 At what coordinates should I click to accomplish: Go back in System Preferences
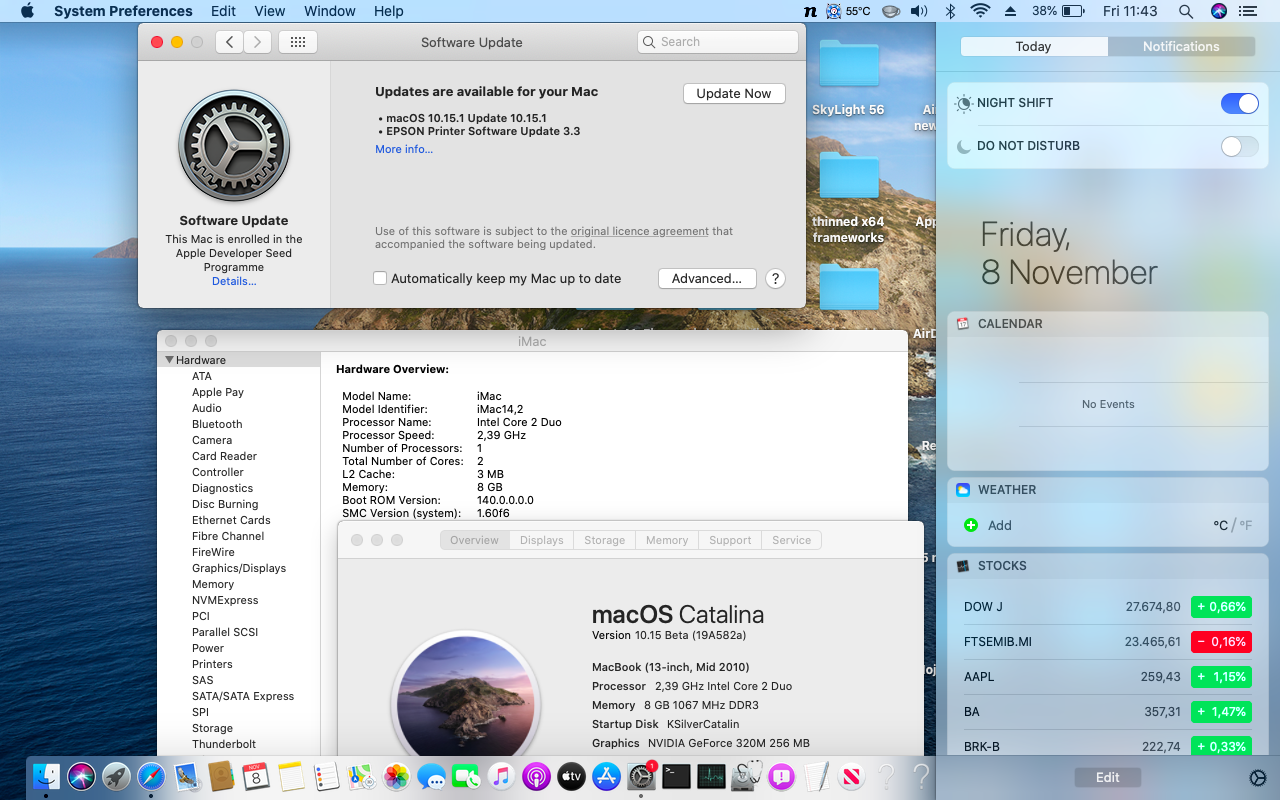click(x=230, y=42)
